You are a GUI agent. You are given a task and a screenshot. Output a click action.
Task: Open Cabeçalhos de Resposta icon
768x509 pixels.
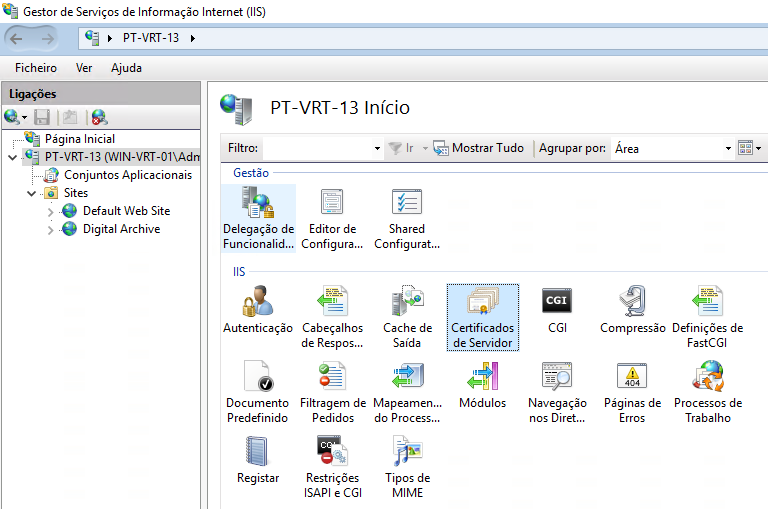click(332, 316)
